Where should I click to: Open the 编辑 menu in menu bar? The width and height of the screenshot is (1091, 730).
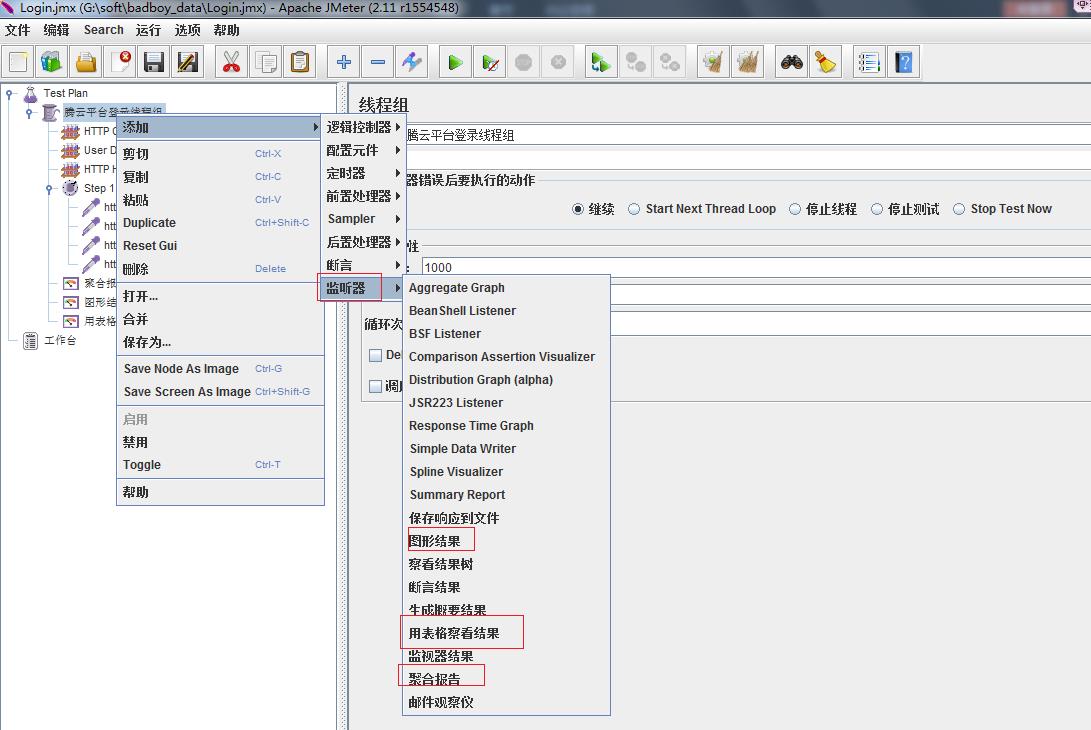(56, 30)
